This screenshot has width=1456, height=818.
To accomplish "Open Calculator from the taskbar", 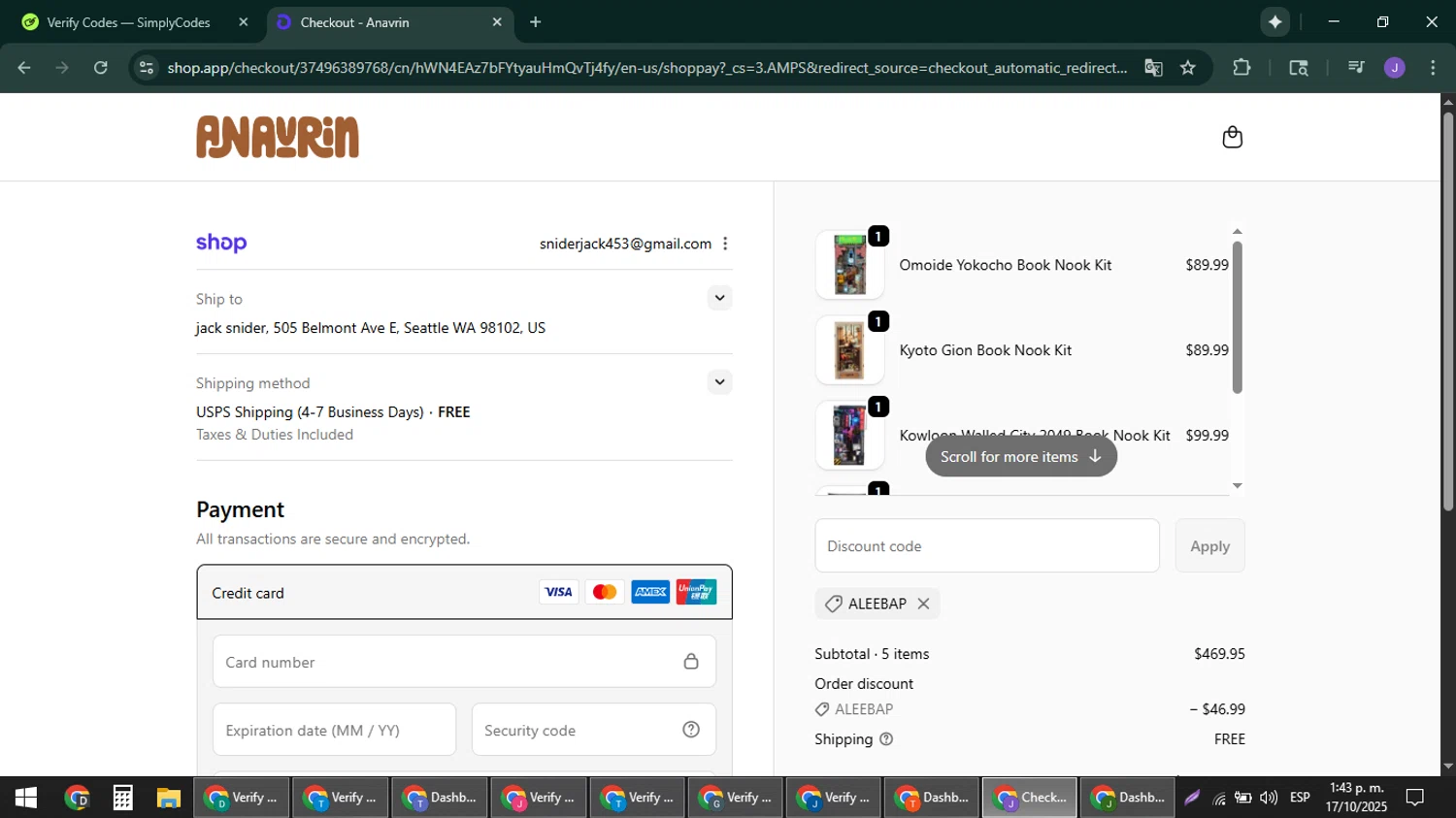I will coord(122,798).
